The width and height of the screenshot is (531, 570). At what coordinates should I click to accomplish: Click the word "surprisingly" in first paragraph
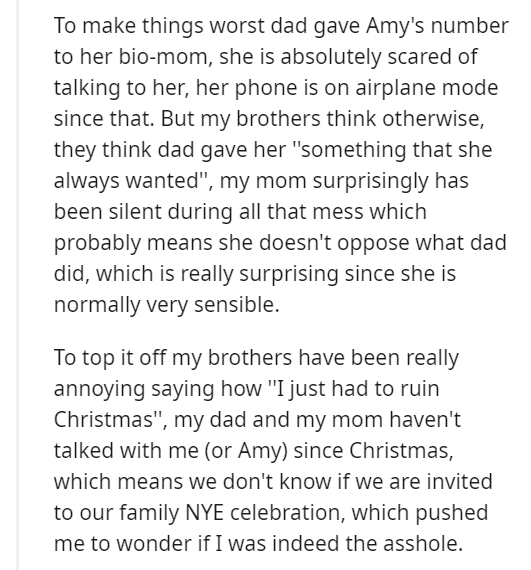[371, 182]
